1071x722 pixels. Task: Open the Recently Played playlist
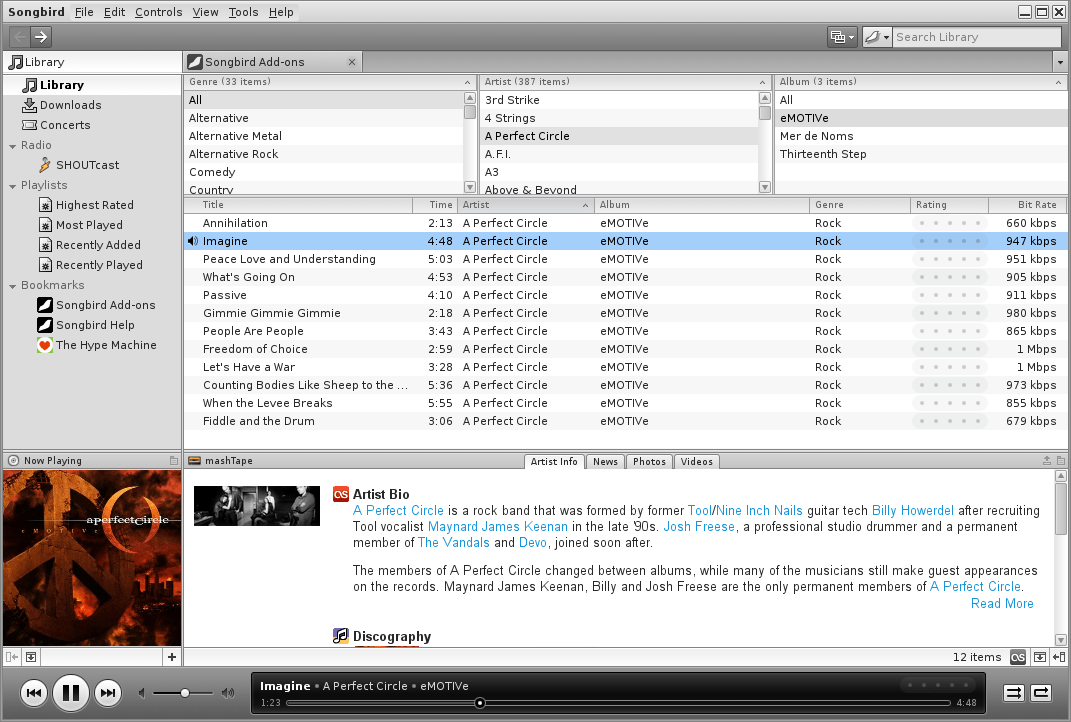pyautogui.click(x=90, y=265)
